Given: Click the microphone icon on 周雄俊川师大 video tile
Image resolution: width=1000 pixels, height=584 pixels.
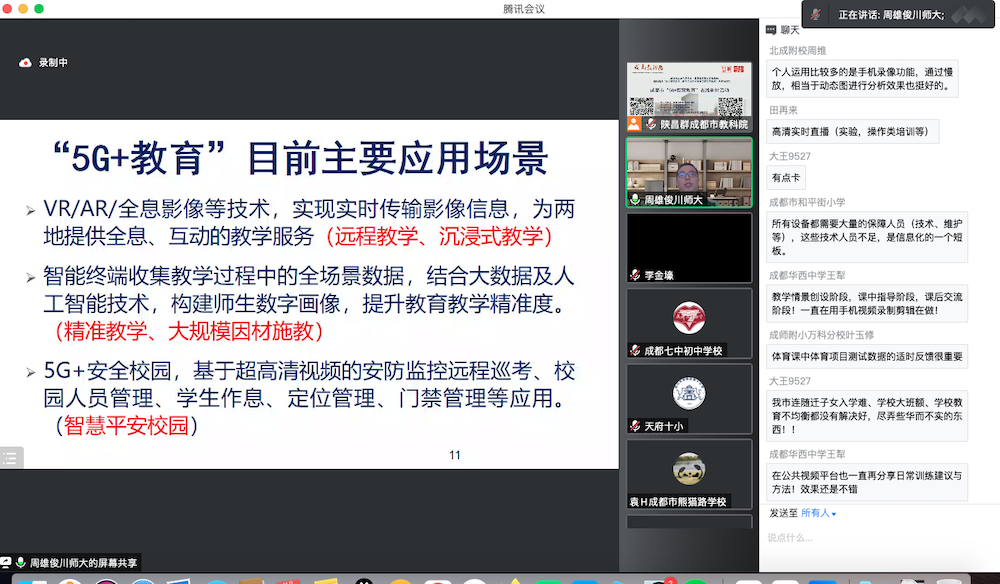Looking at the screenshot, I should pos(635,200).
